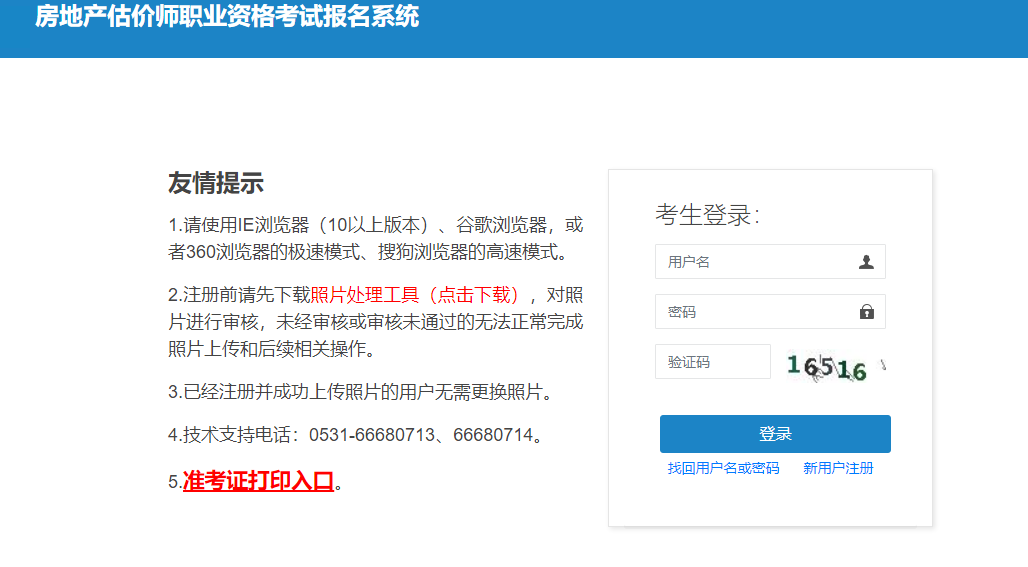1028x567 pixels.
Task: Click the first tip about IE浏览器 versions
Action: 375,224
